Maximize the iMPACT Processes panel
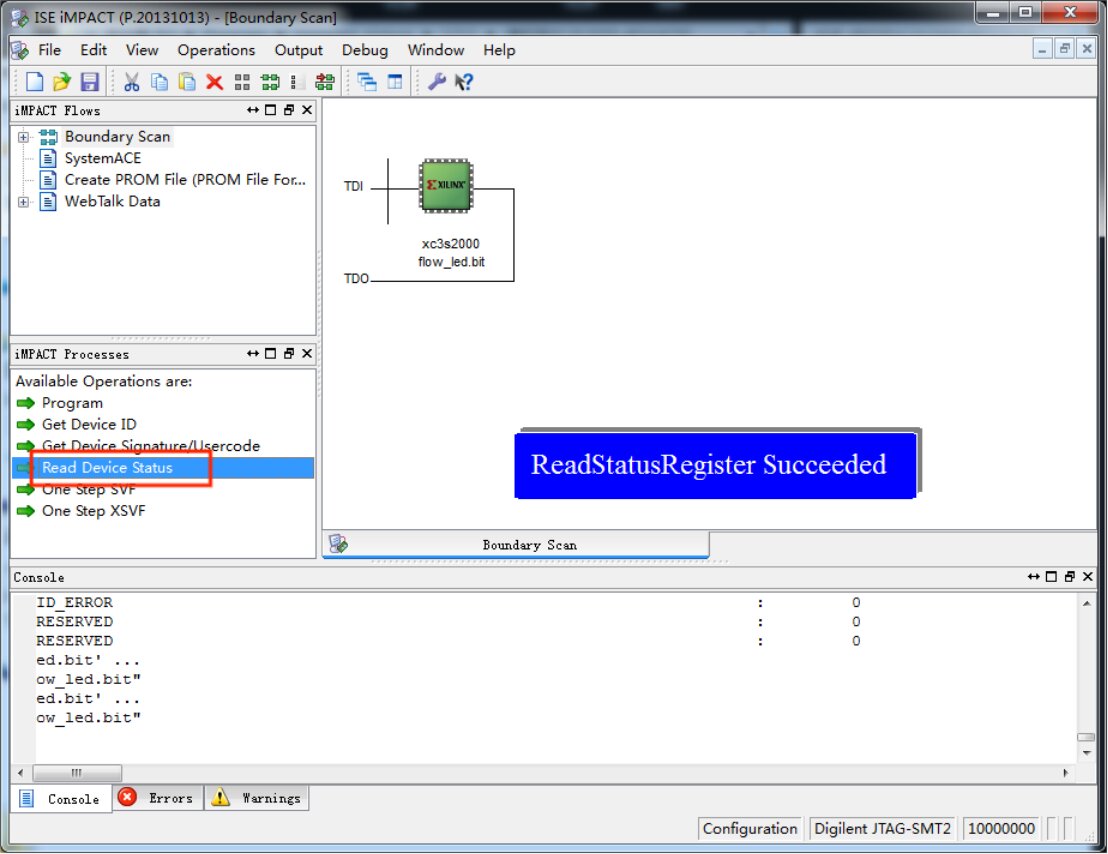The width and height of the screenshot is (1108, 854). 270,353
